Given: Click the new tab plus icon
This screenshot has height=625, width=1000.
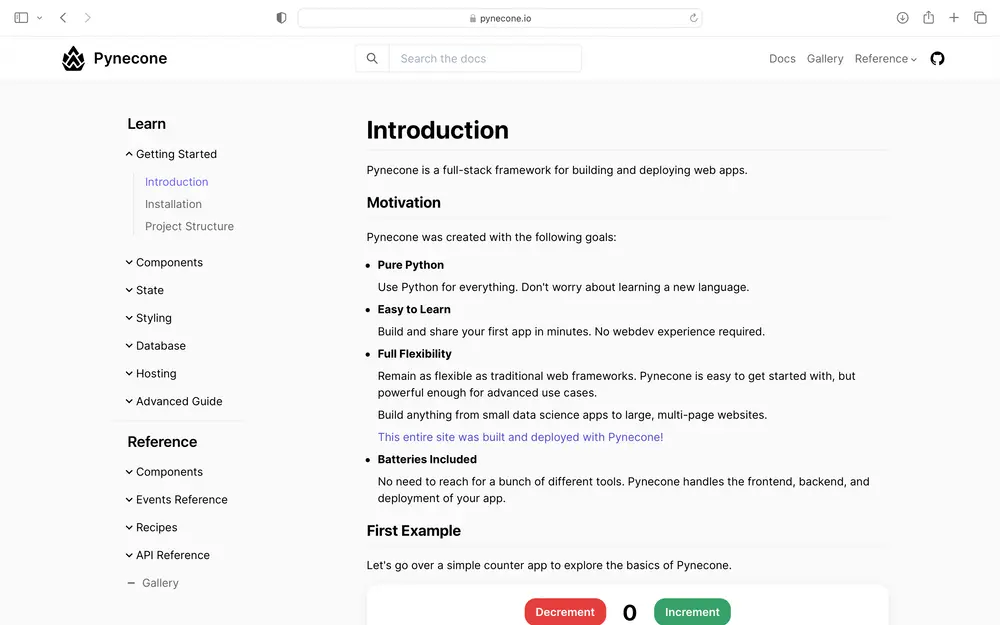Looking at the screenshot, I should [953, 16].
